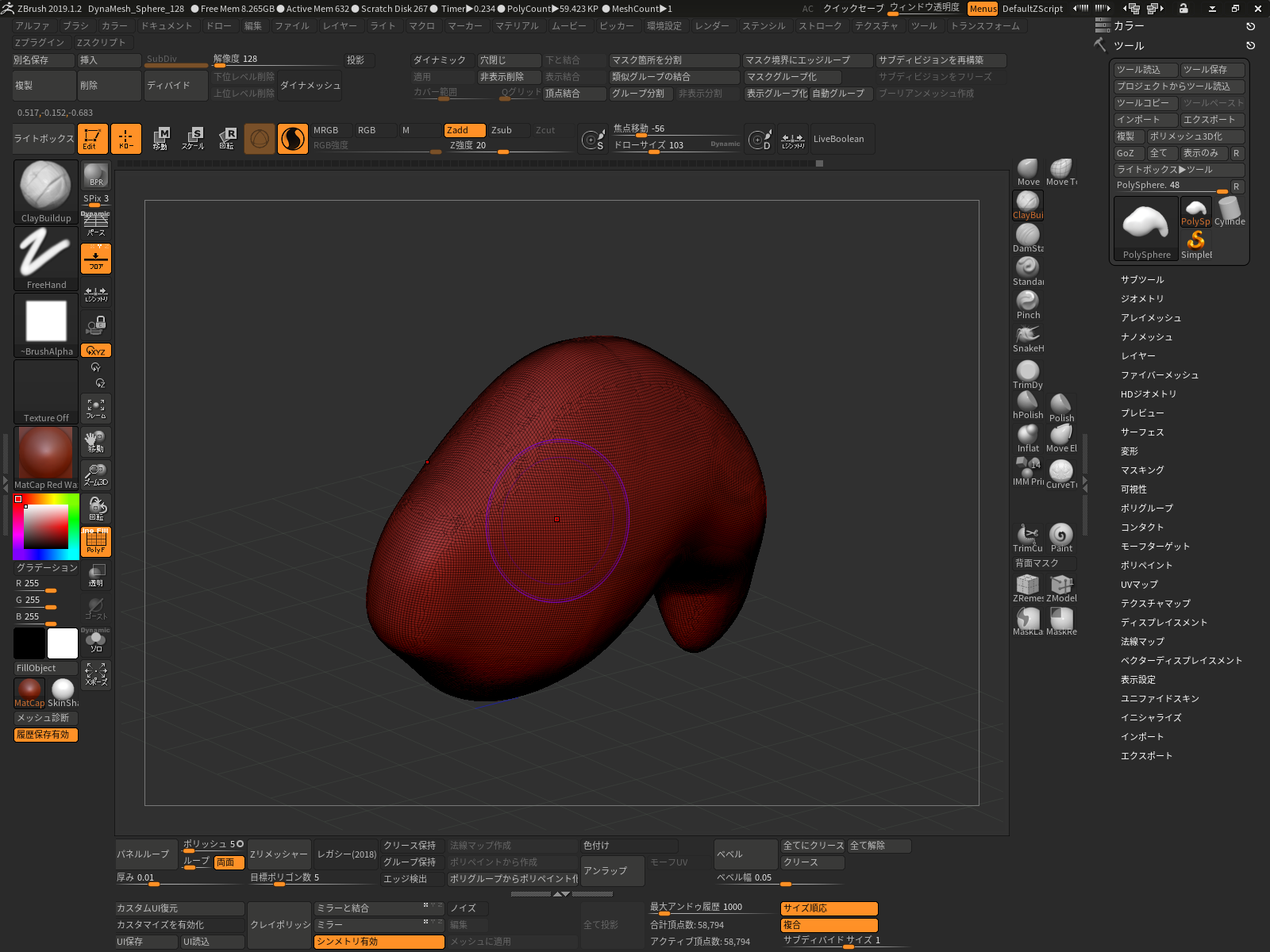
Task: Select the IMM Primitives brush
Action: coord(1028,471)
